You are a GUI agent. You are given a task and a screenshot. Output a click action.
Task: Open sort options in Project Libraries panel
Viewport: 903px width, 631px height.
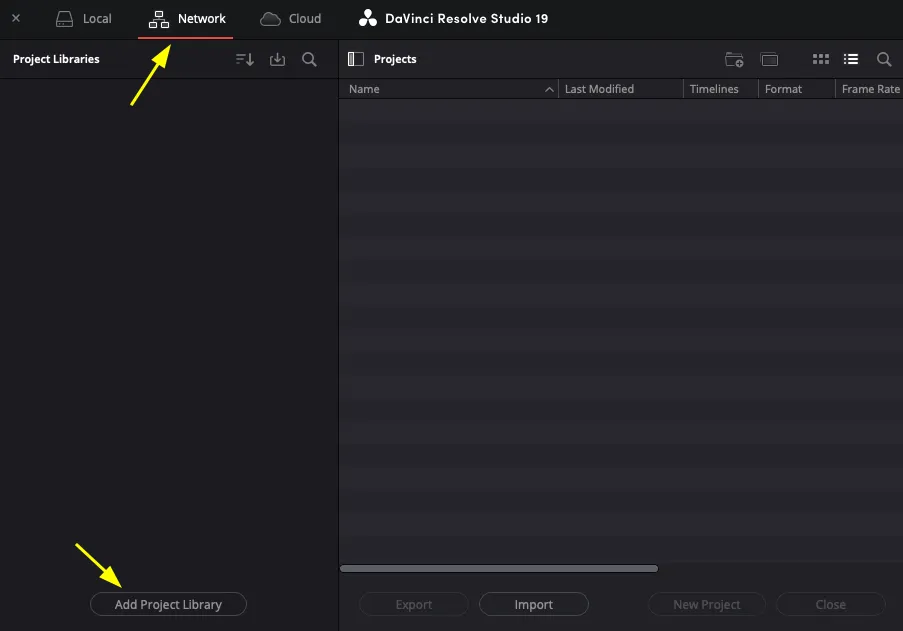coord(244,59)
